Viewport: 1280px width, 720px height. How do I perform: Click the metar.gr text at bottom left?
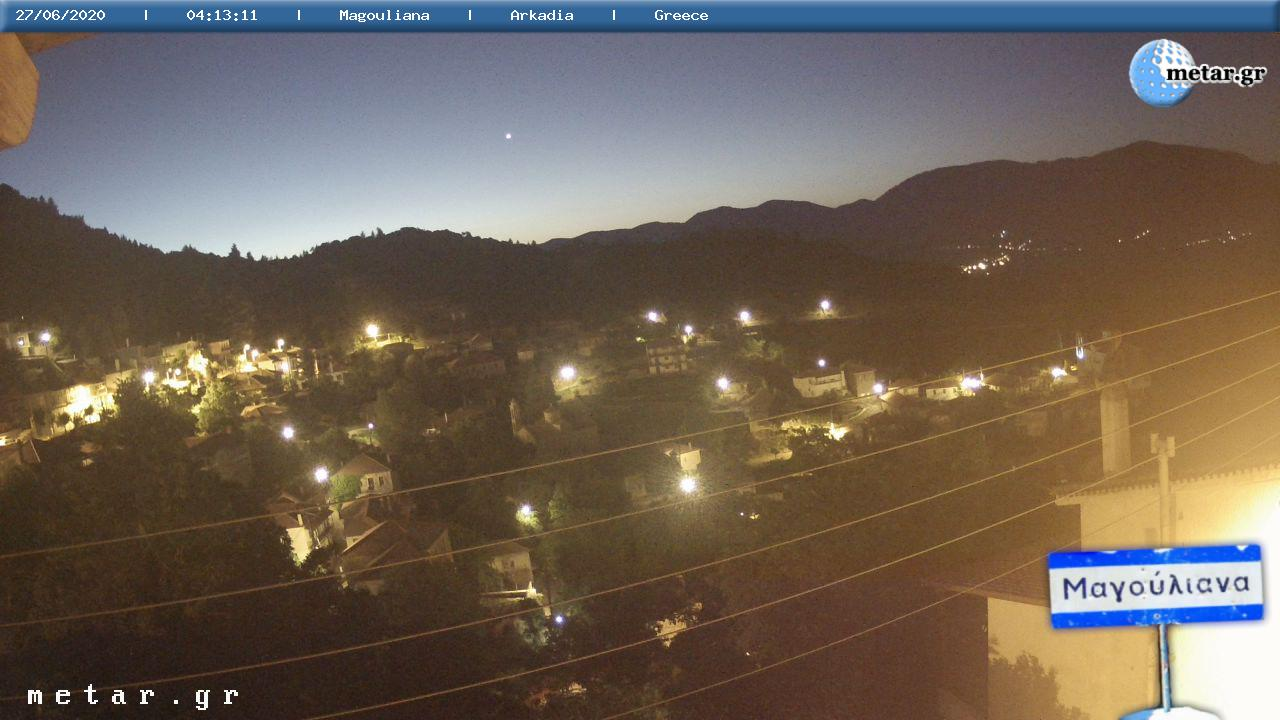click(x=133, y=696)
